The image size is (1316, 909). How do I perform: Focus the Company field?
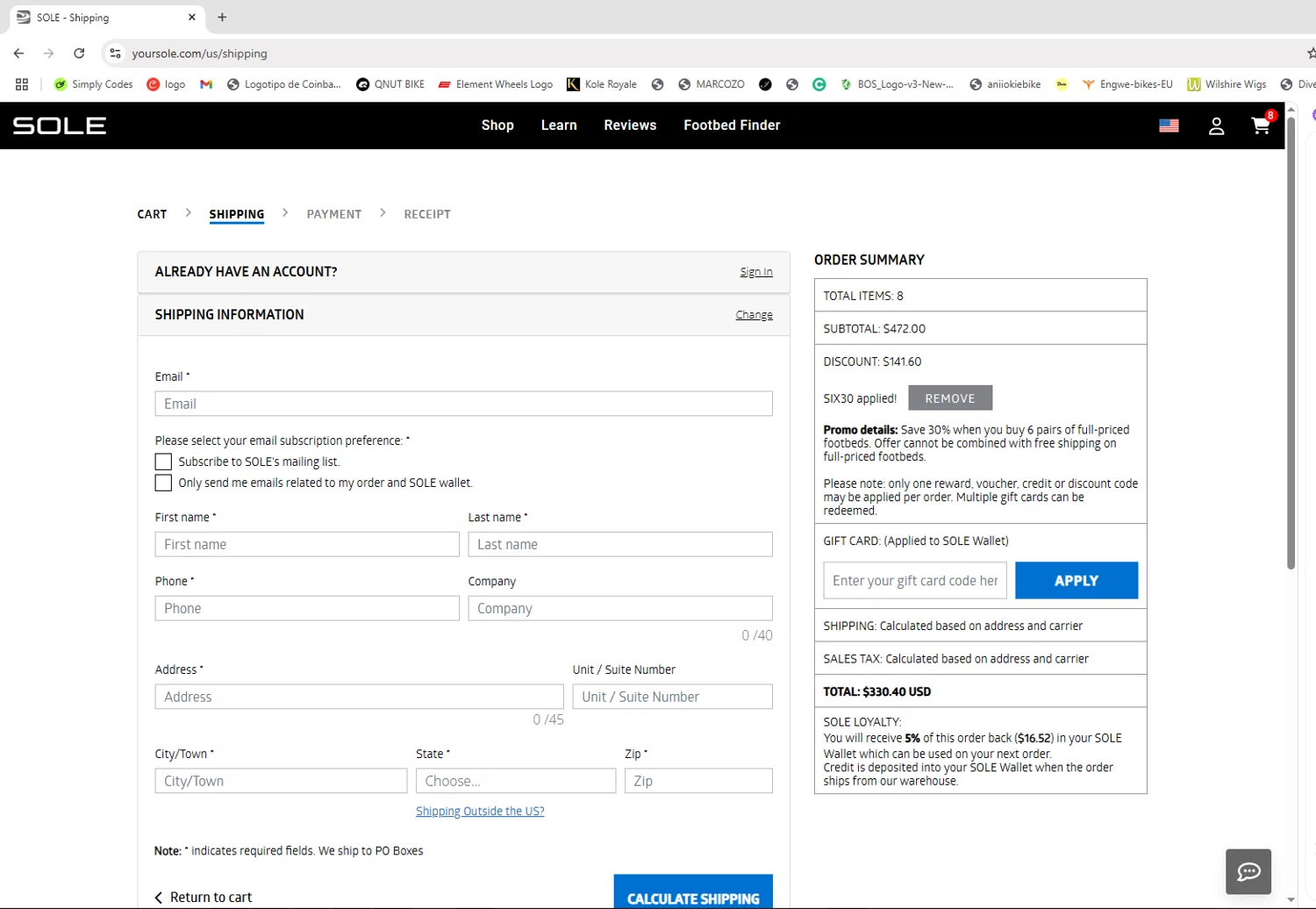(x=620, y=608)
